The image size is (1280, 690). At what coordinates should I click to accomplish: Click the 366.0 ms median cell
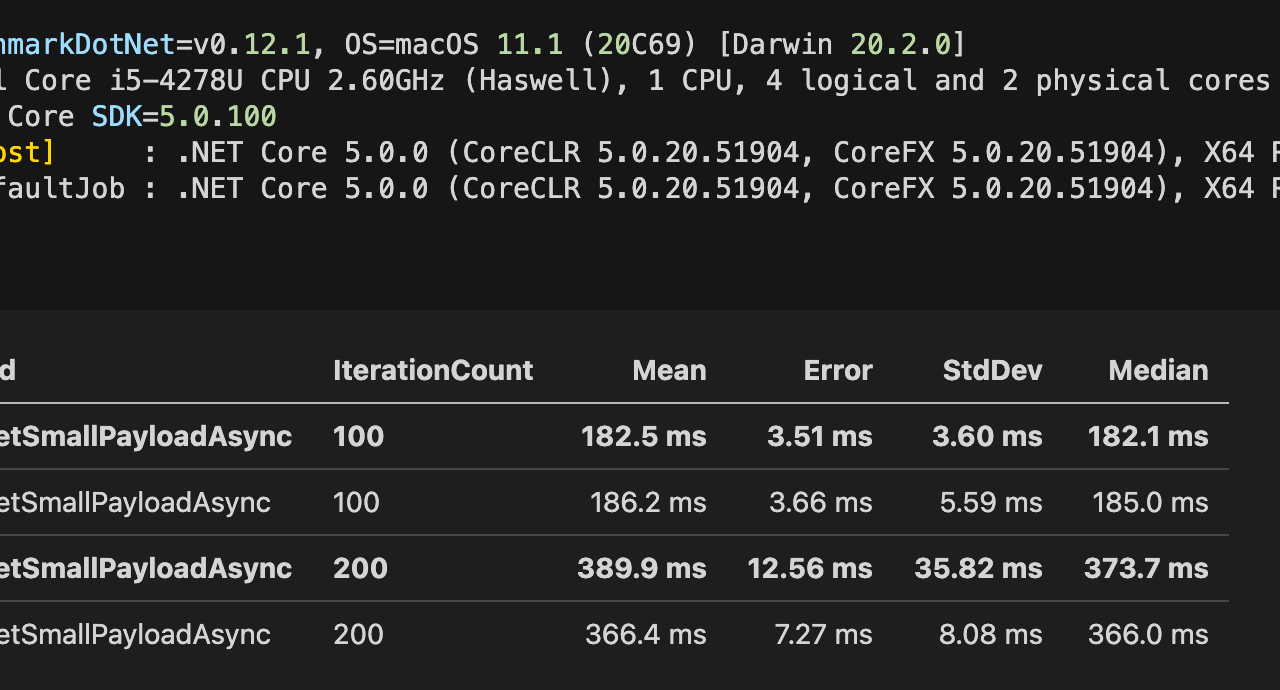pos(1149,635)
